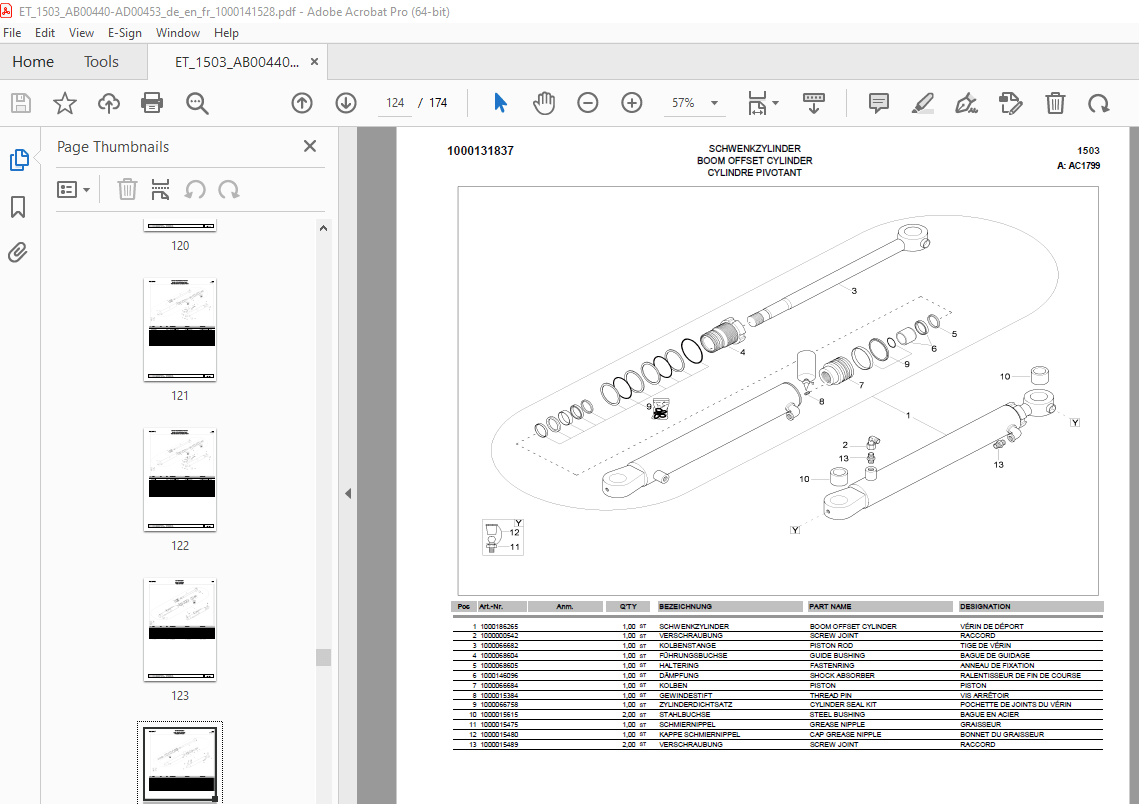Screen dimensions: 1139x804
Task: Click the Print file icon
Action: click(152, 103)
